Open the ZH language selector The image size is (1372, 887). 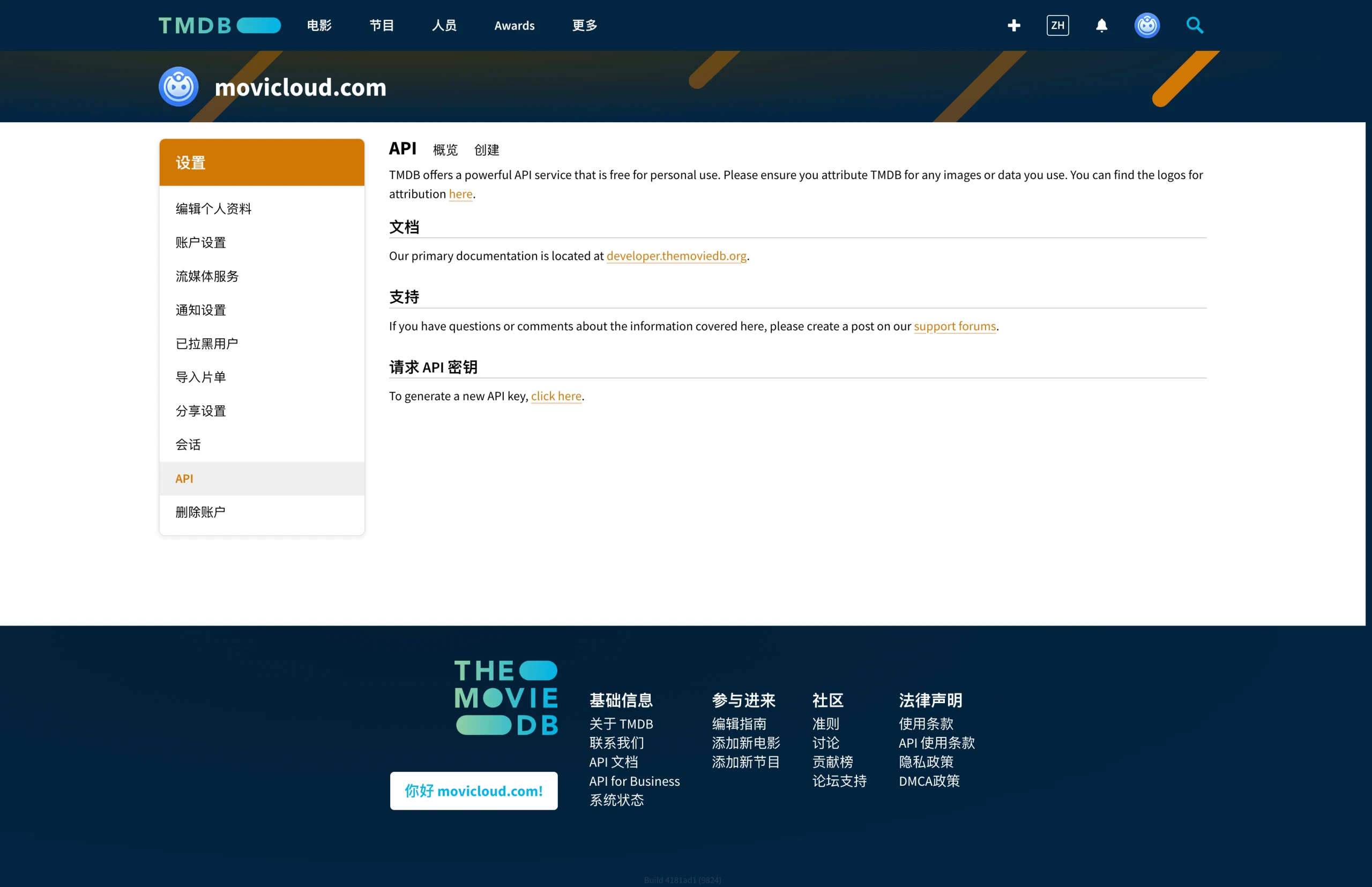tap(1057, 25)
